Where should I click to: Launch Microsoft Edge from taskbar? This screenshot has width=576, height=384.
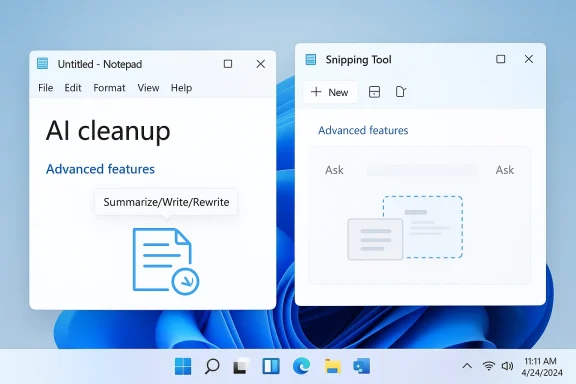point(301,366)
